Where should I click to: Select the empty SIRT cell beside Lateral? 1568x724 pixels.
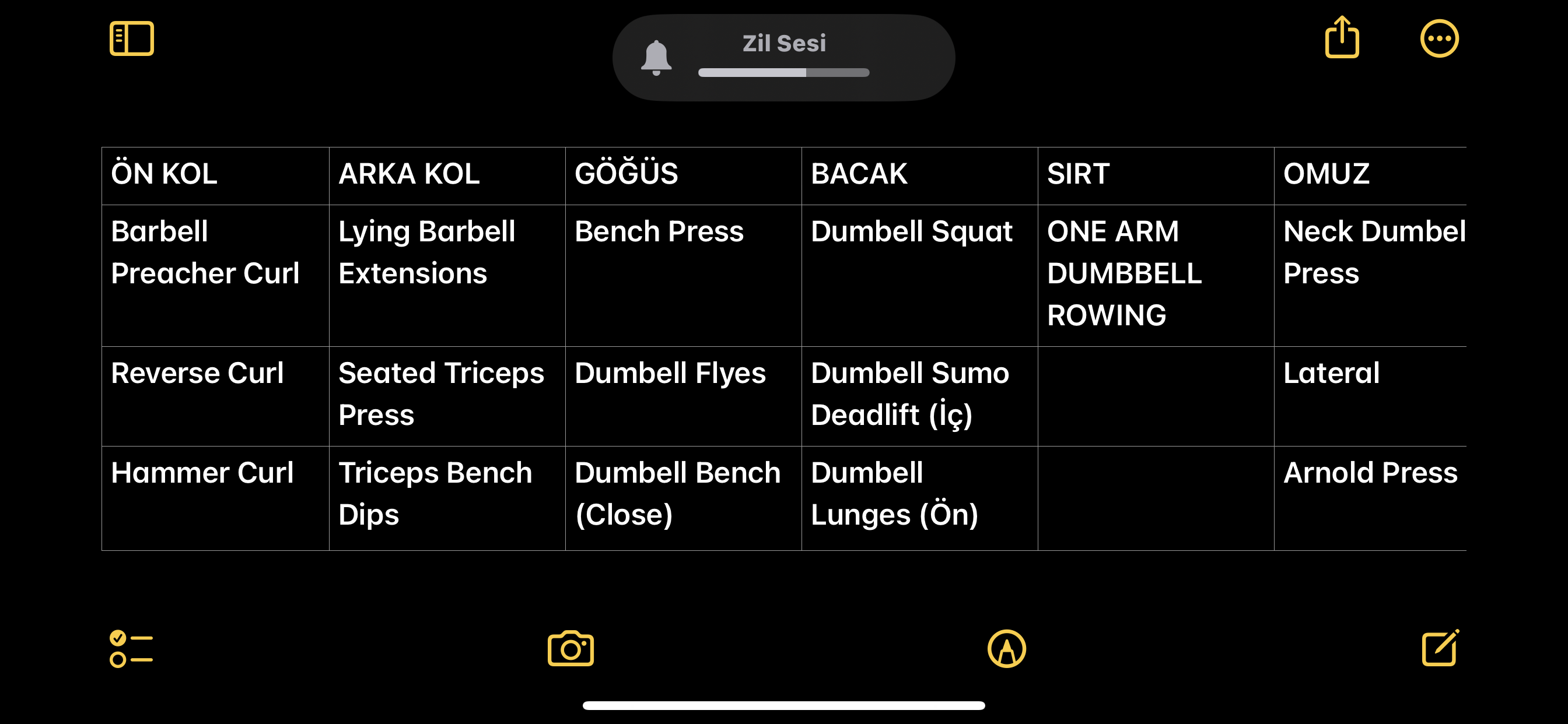[x=1156, y=396]
